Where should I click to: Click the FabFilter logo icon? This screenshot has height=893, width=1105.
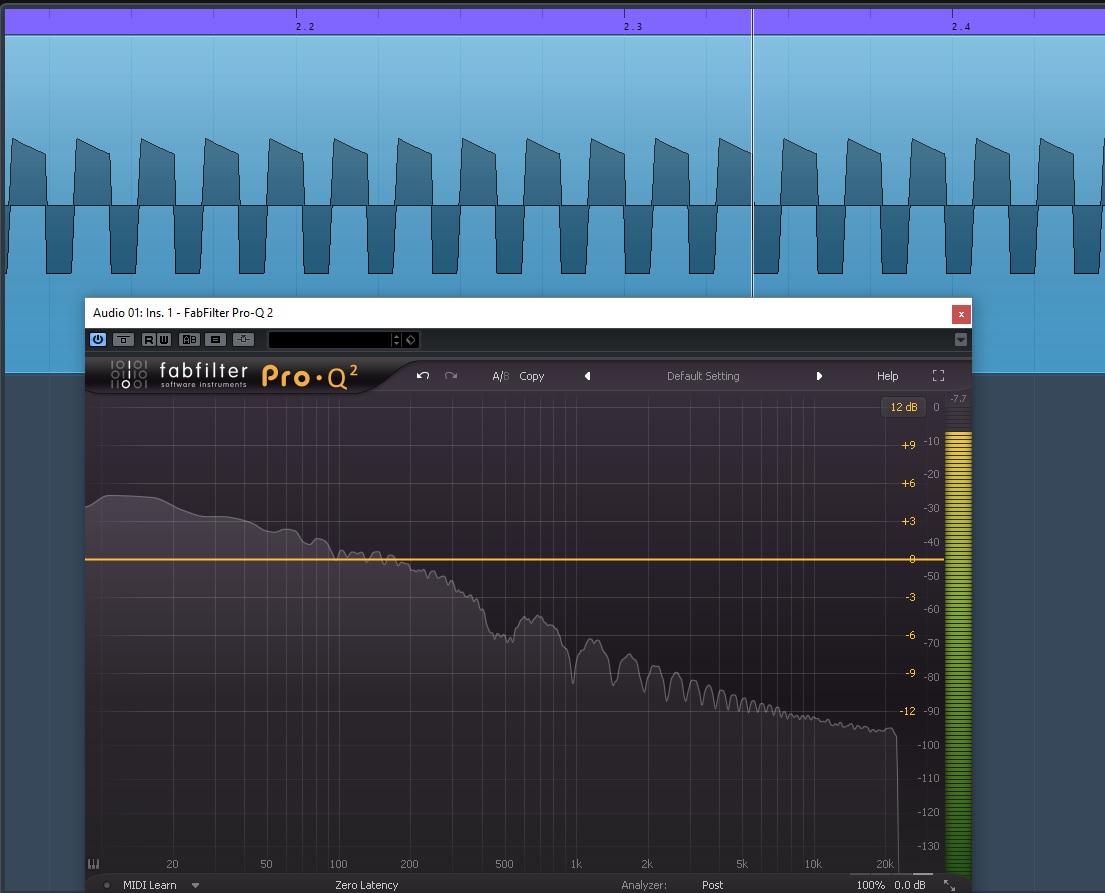[x=128, y=375]
